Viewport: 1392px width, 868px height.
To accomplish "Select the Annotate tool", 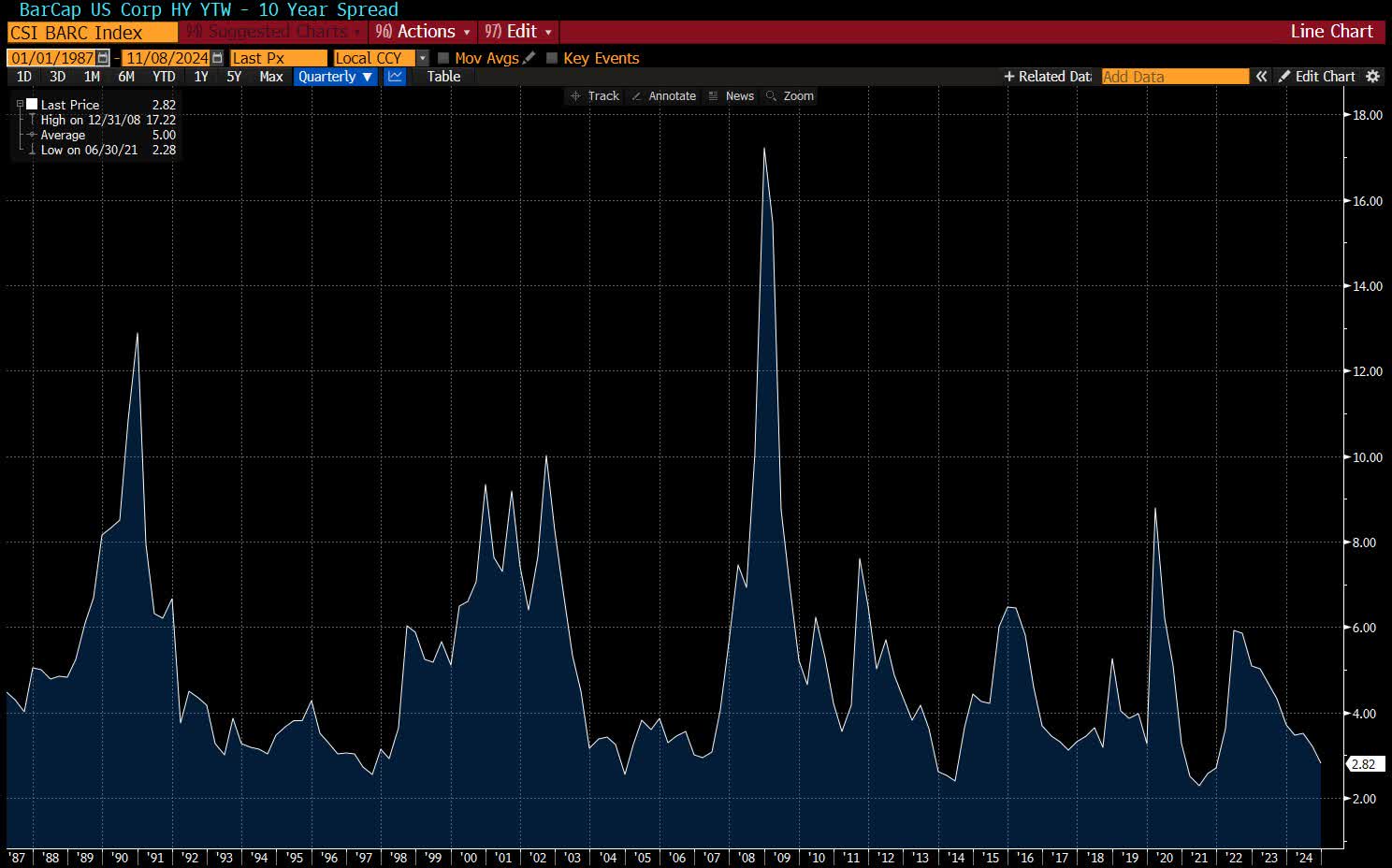I will [x=663, y=96].
